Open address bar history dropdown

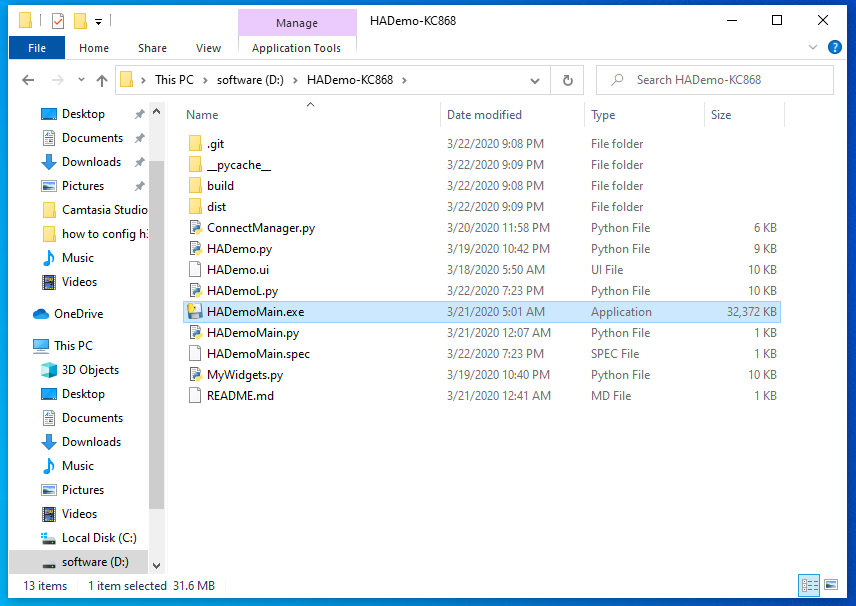(539, 80)
